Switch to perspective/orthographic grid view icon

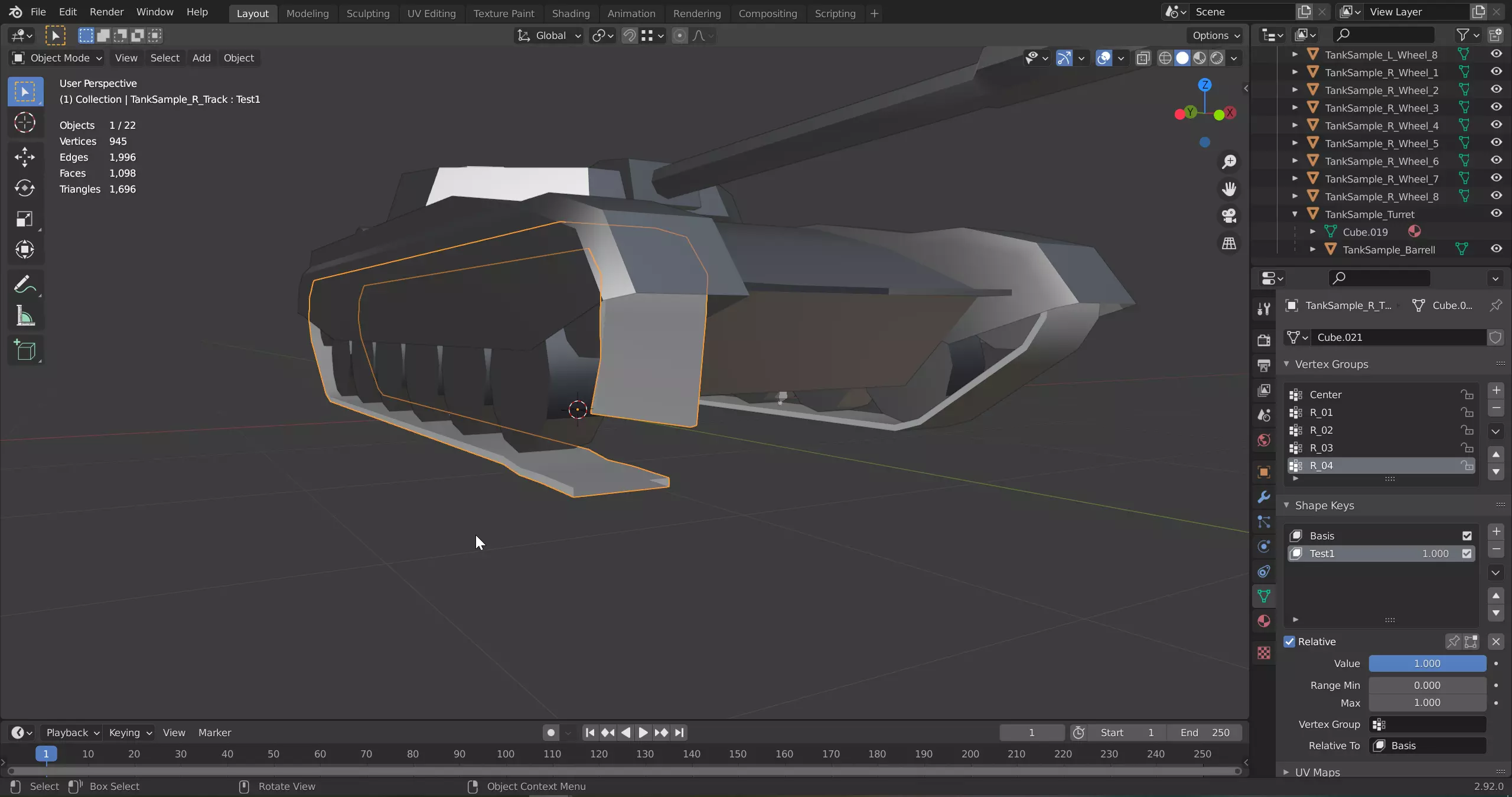click(1229, 243)
